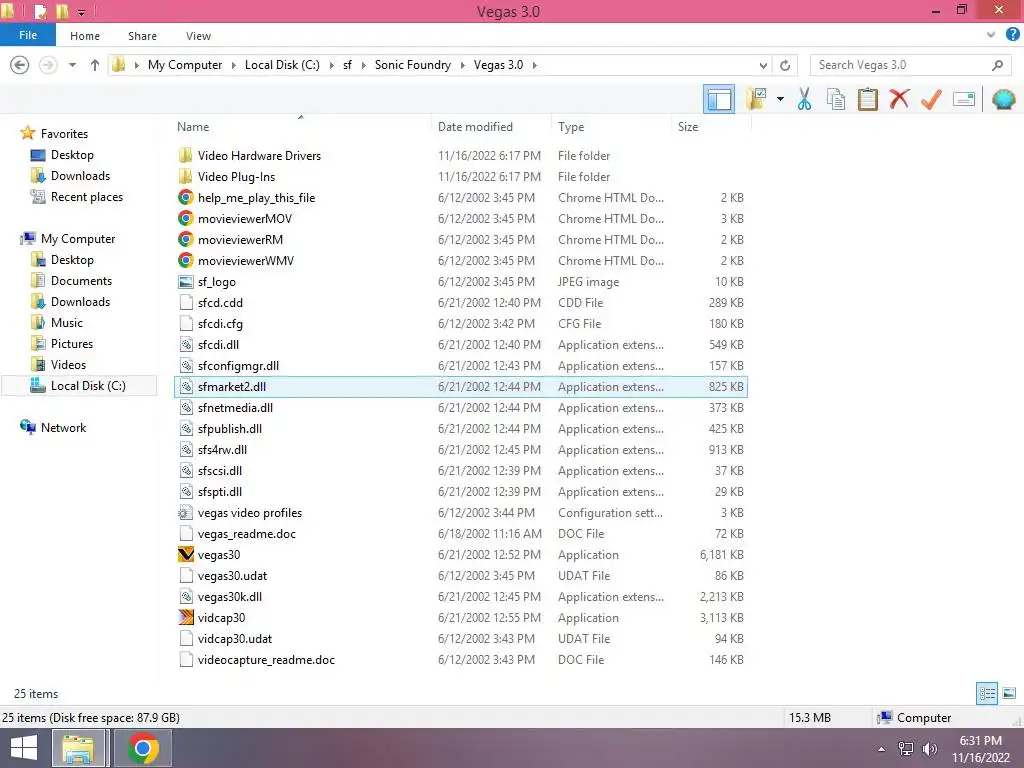Open the Share ribbon tab
The width and height of the screenshot is (1024, 768).
click(x=142, y=36)
